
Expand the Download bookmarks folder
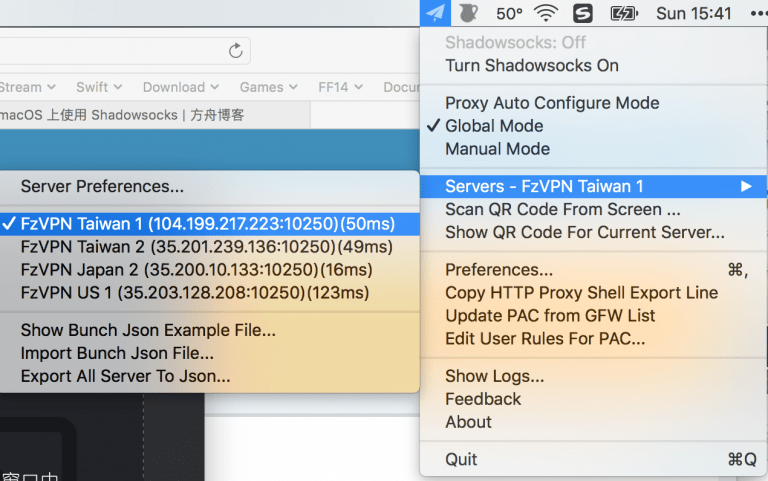click(181, 87)
